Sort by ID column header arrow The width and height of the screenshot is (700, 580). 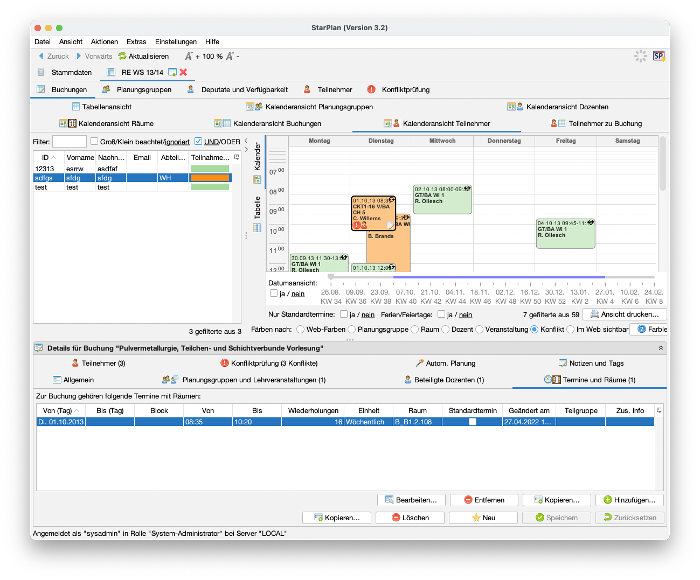point(54,158)
